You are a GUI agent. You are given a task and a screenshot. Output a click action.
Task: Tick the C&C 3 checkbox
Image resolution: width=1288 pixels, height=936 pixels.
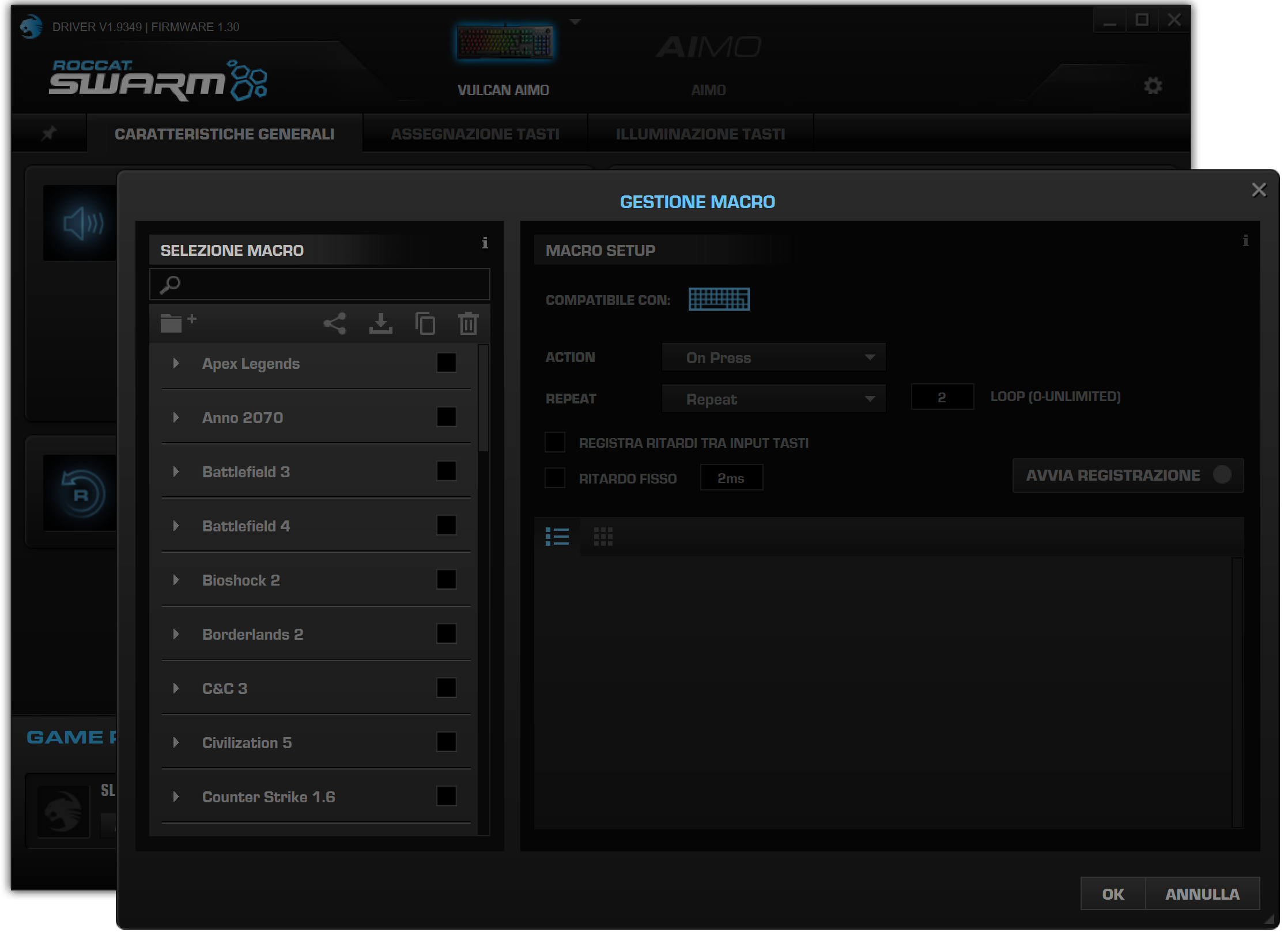447,688
